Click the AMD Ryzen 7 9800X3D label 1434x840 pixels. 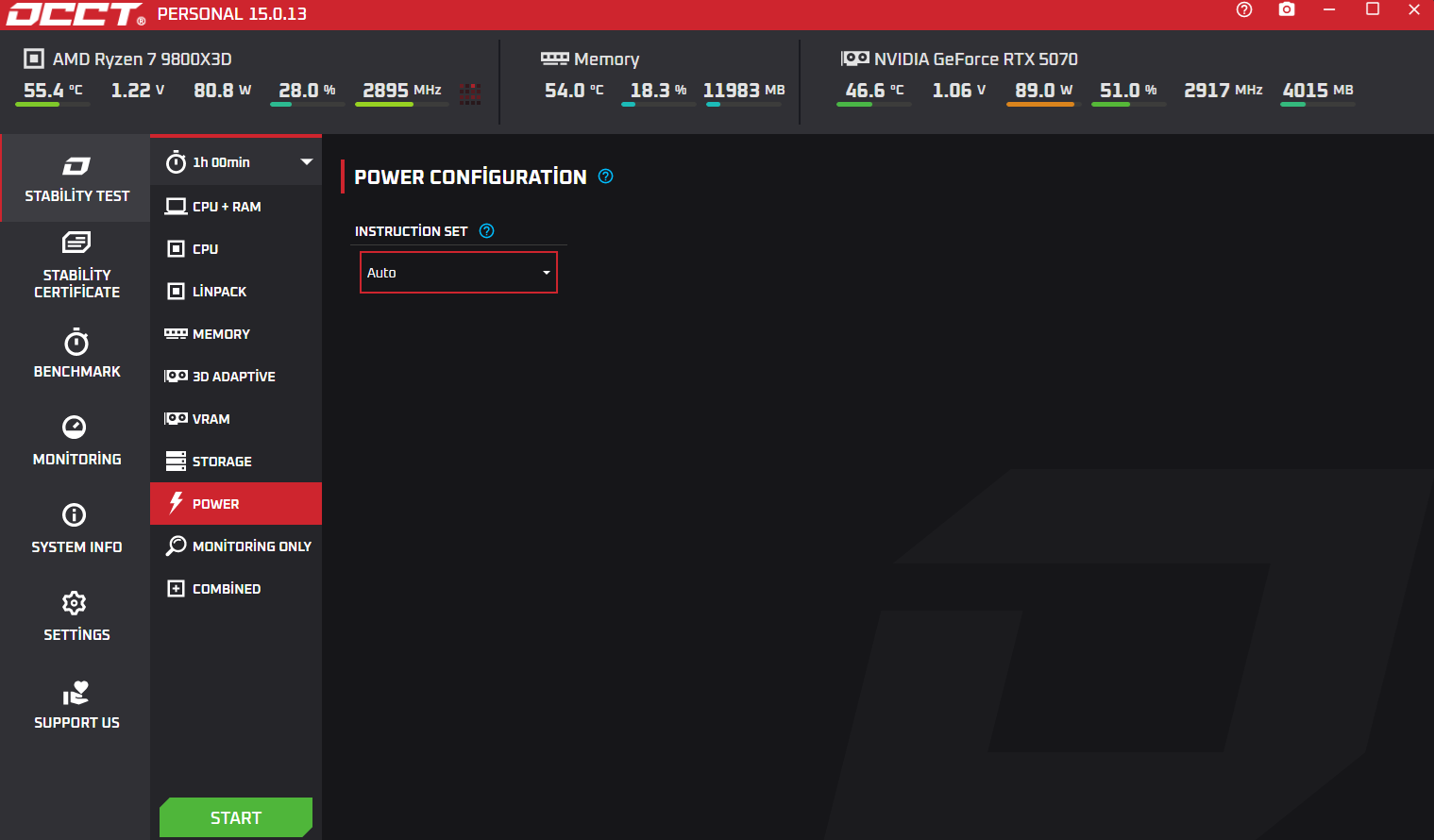point(142,59)
